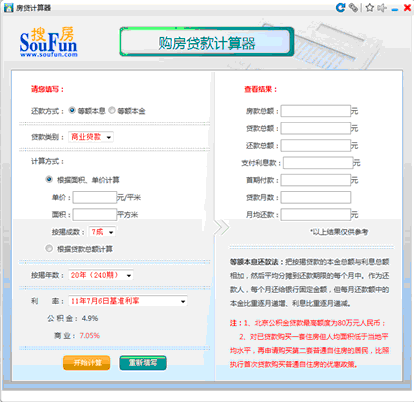Click the 还款总额 result field
414x406 pixels.
(316, 145)
